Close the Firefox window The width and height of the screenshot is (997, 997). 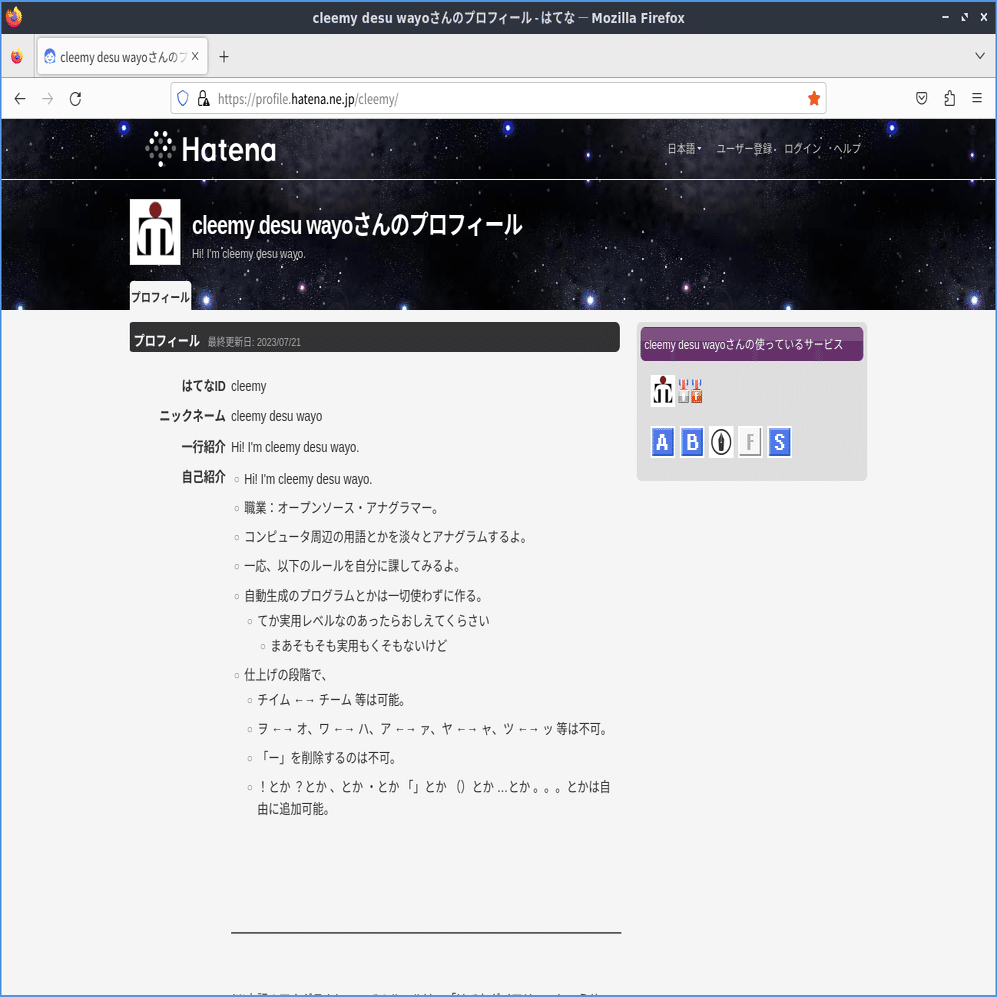coord(984,17)
